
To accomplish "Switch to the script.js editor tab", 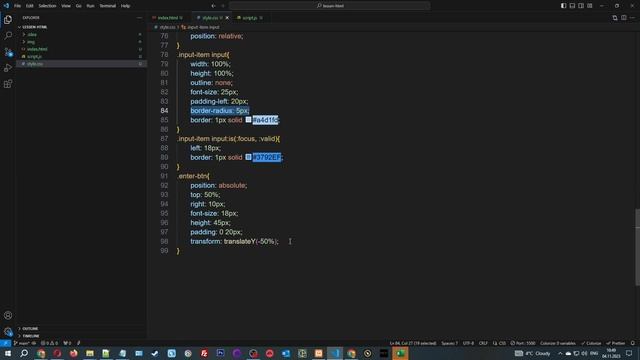I will [250, 18].
